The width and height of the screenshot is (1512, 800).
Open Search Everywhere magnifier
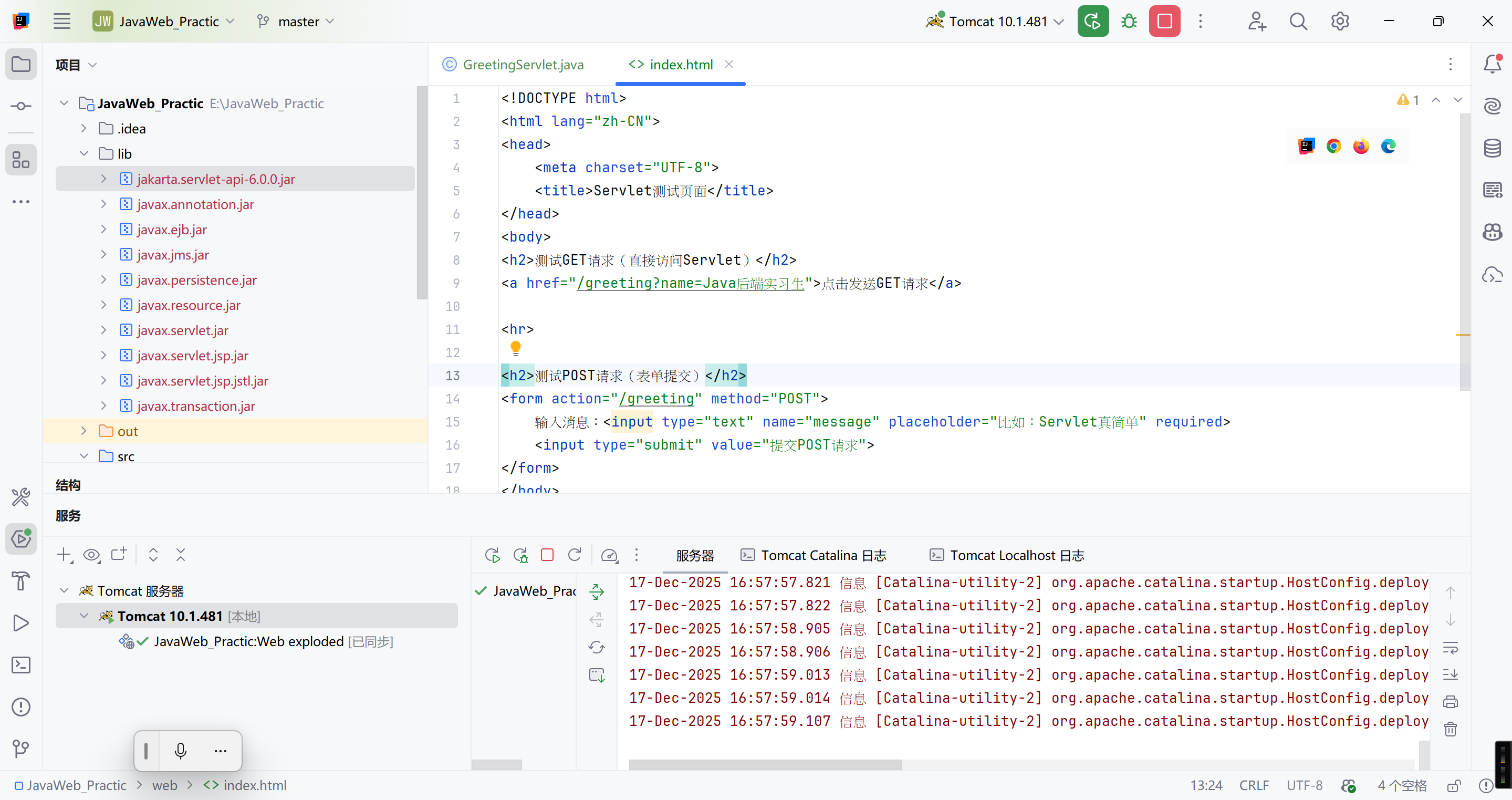click(1298, 22)
